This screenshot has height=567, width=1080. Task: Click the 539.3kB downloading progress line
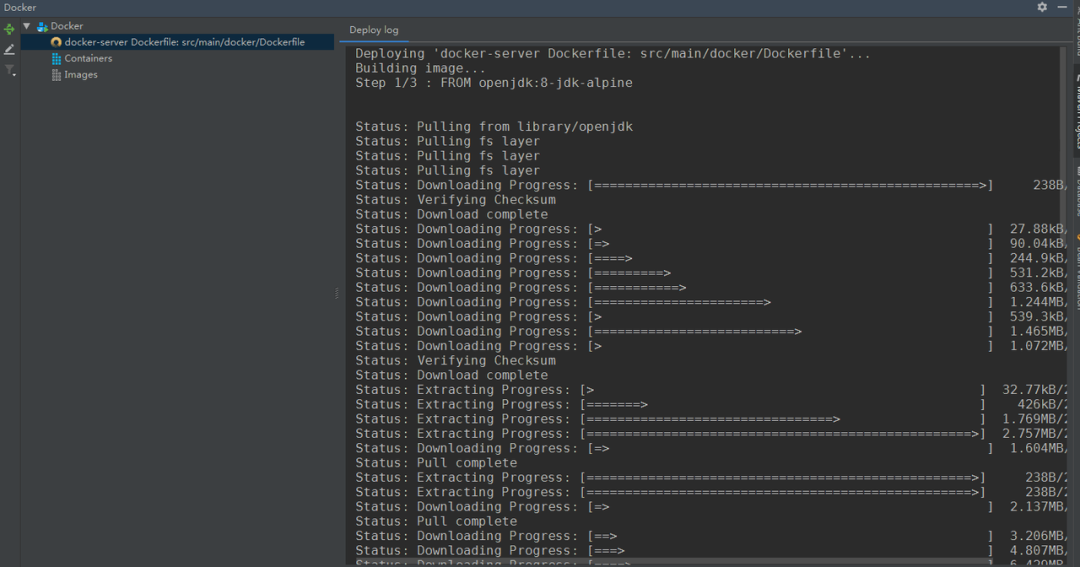(711, 317)
